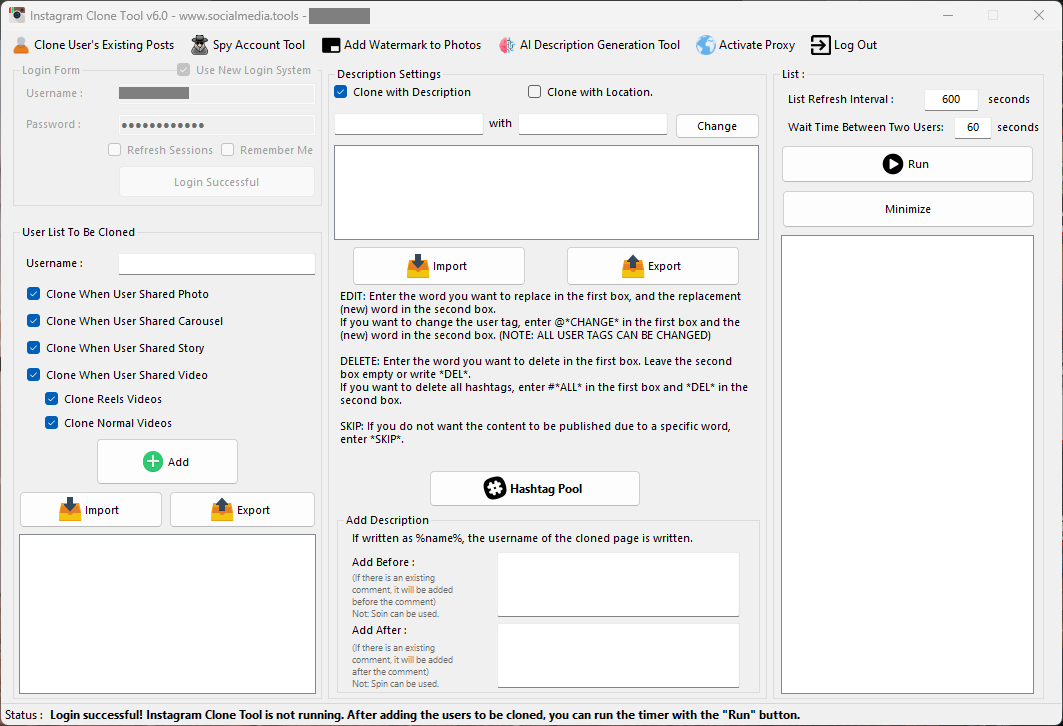Enable Clone with Location
This screenshot has width=1063, height=726.
click(x=535, y=92)
